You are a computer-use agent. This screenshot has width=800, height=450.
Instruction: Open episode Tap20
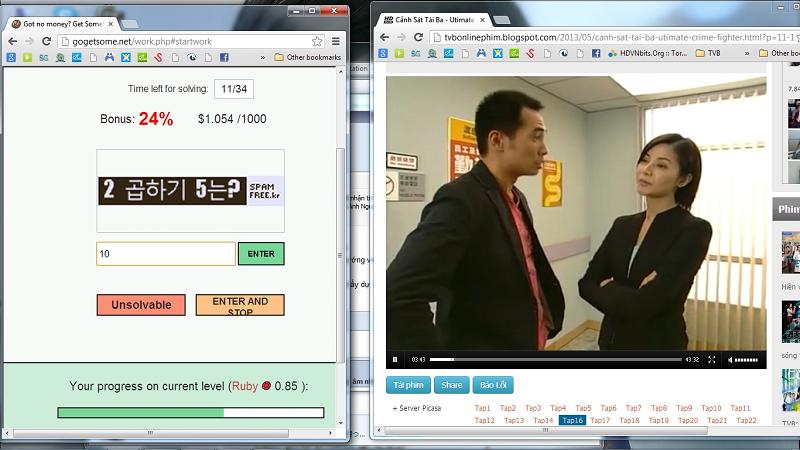(x=688, y=420)
